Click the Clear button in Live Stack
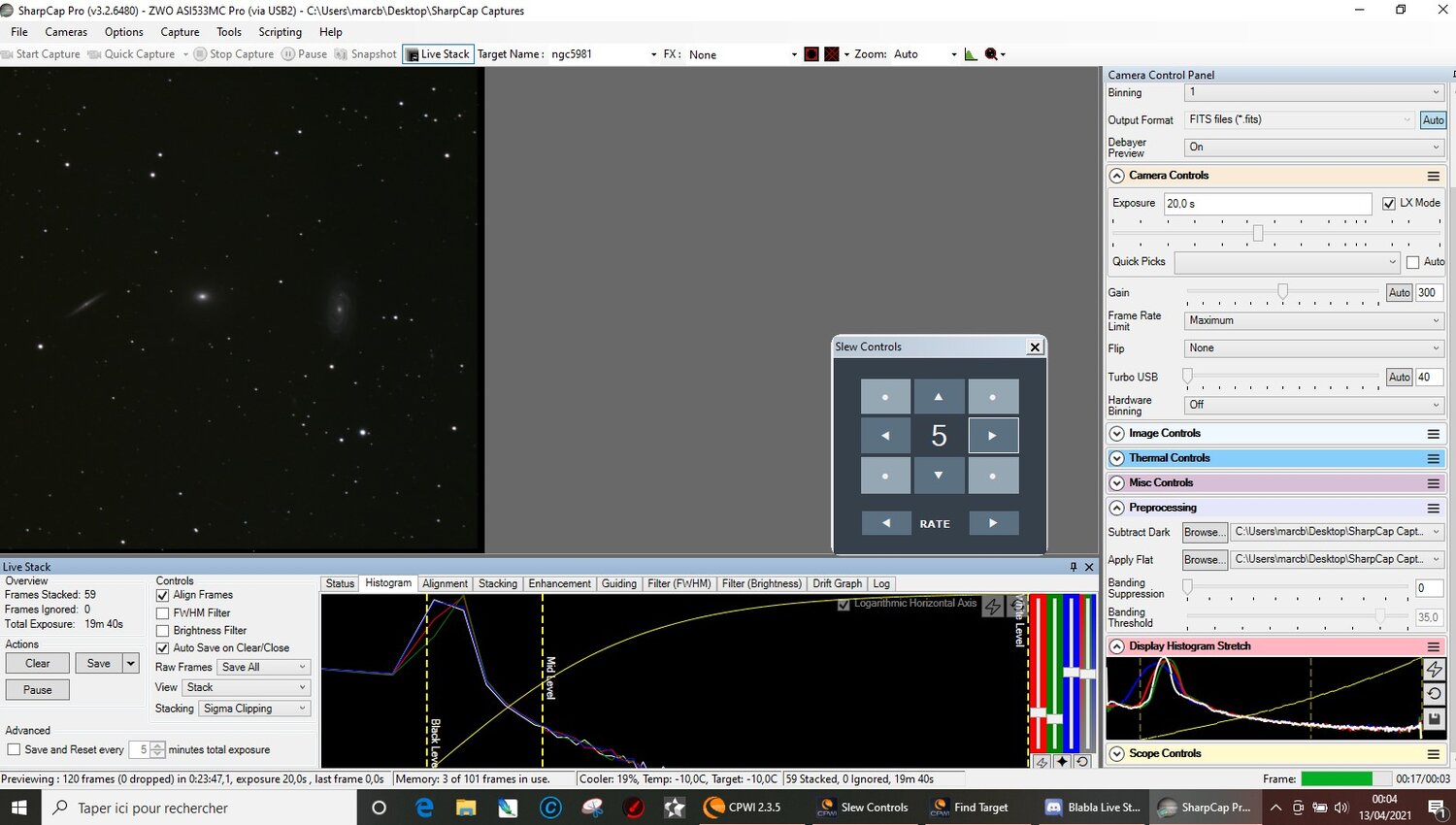 [x=37, y=663]
